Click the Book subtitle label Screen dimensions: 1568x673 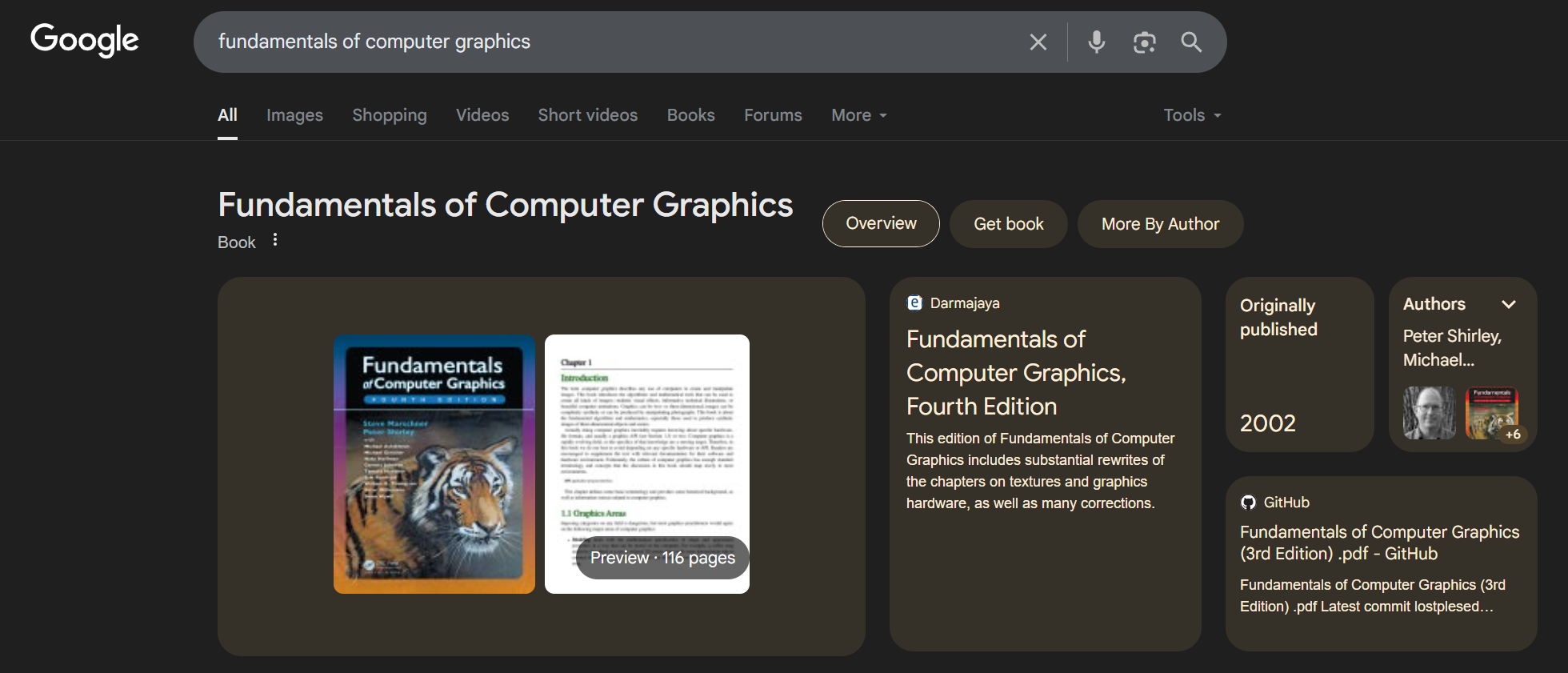pyautogui.click(x=237, y=242)
